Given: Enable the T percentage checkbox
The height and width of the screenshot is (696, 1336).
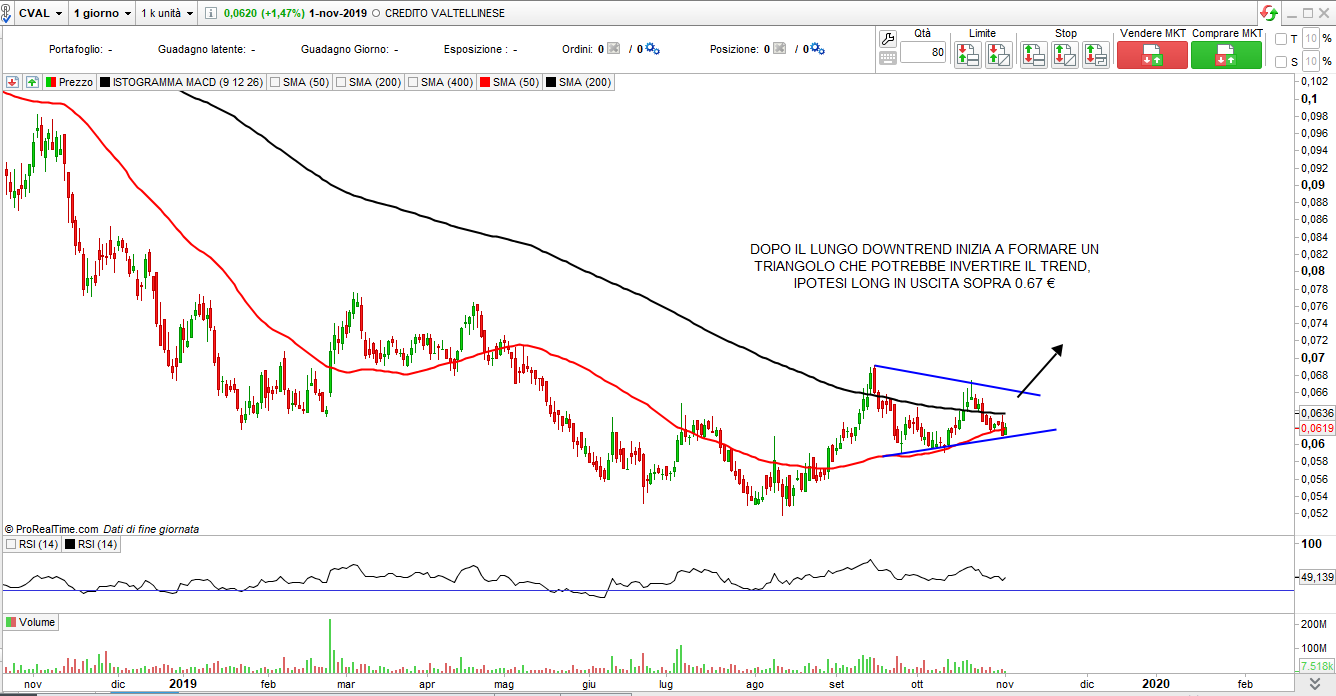Looking at the screenshot, I should click(x=1282, y=39).
